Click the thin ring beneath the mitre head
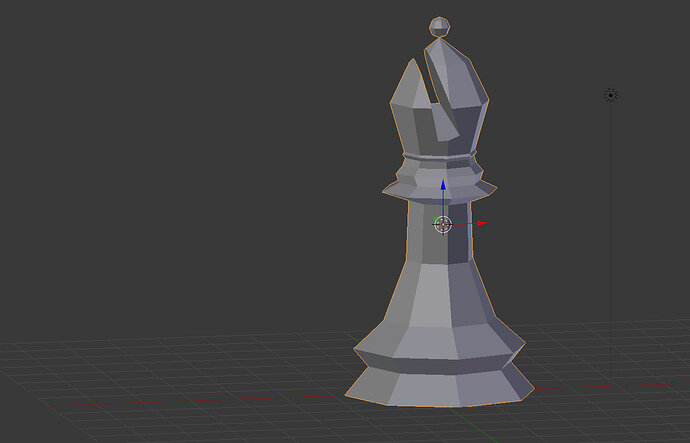 440,156
